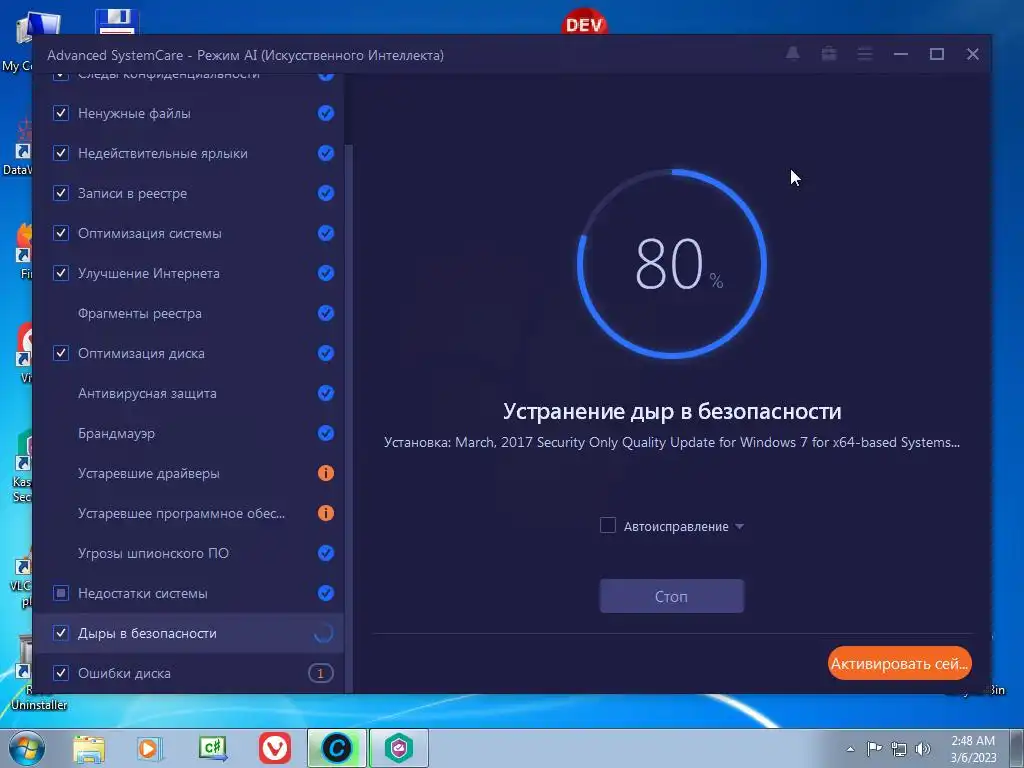Click orange warning icon for Устаревшие драйверы
The image size is (1024, 768).
[x=326, y=473]
